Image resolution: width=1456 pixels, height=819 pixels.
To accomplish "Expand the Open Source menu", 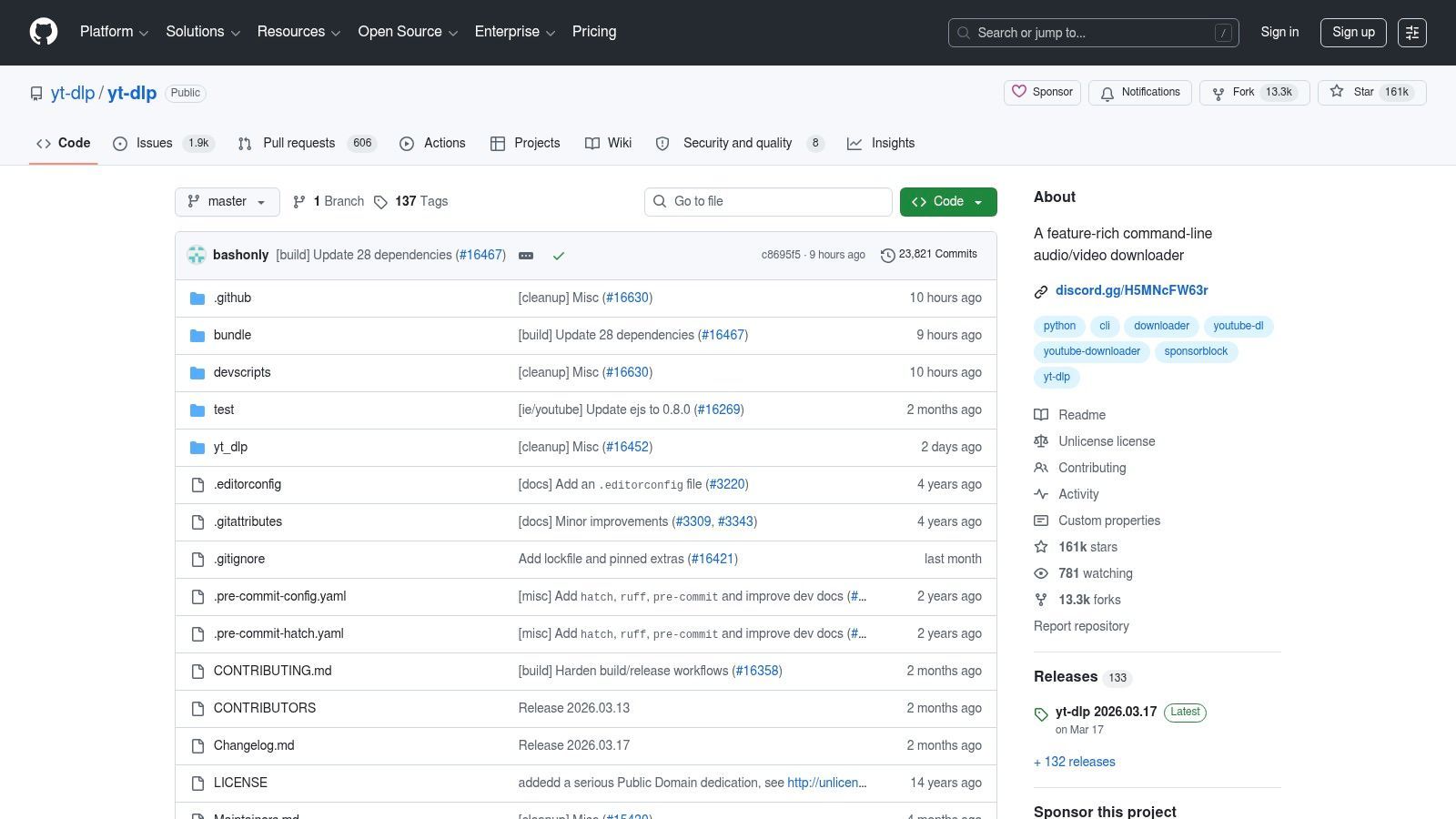I will pos(408,32).
